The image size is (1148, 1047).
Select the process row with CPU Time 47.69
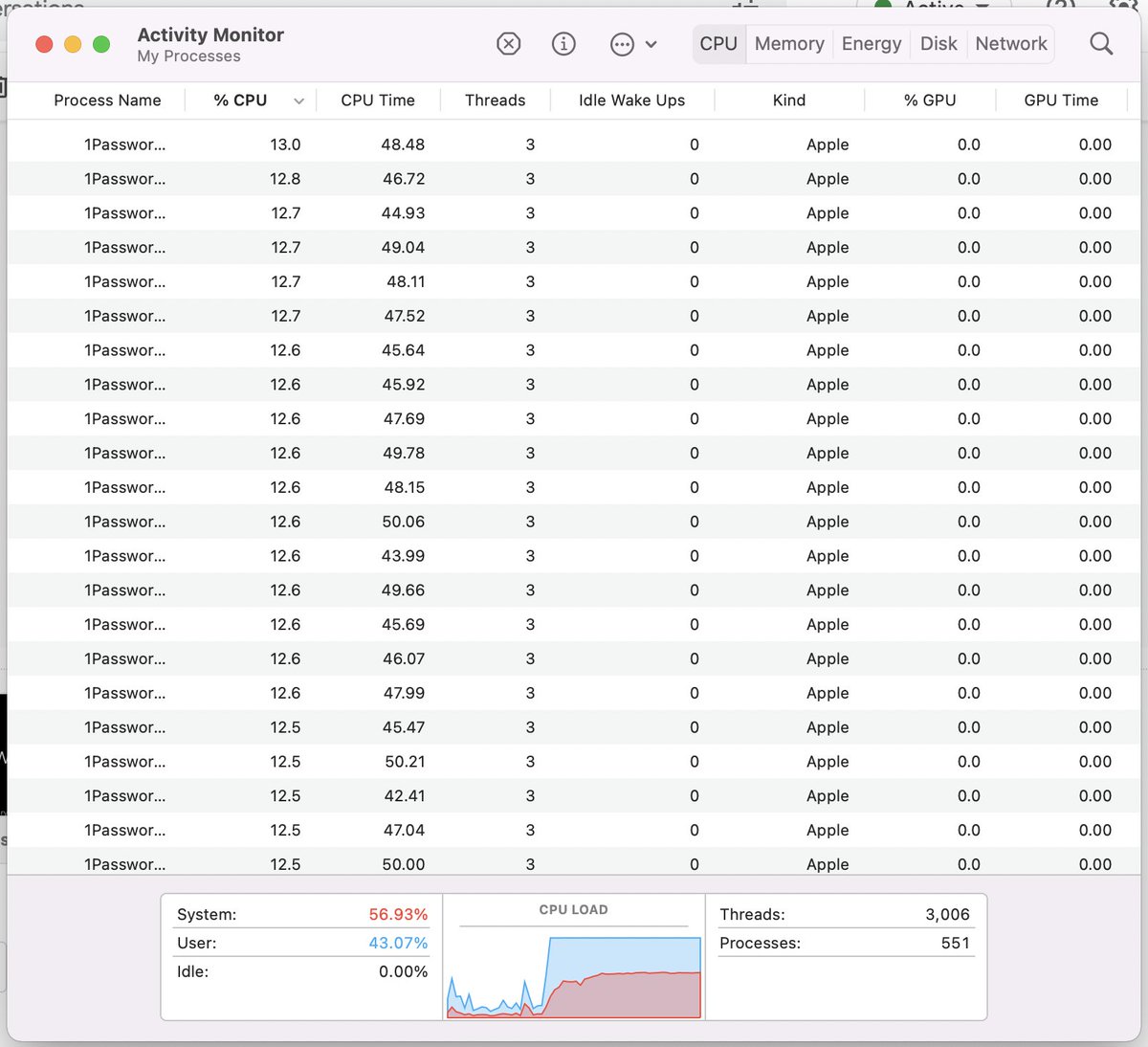(574, 419)
